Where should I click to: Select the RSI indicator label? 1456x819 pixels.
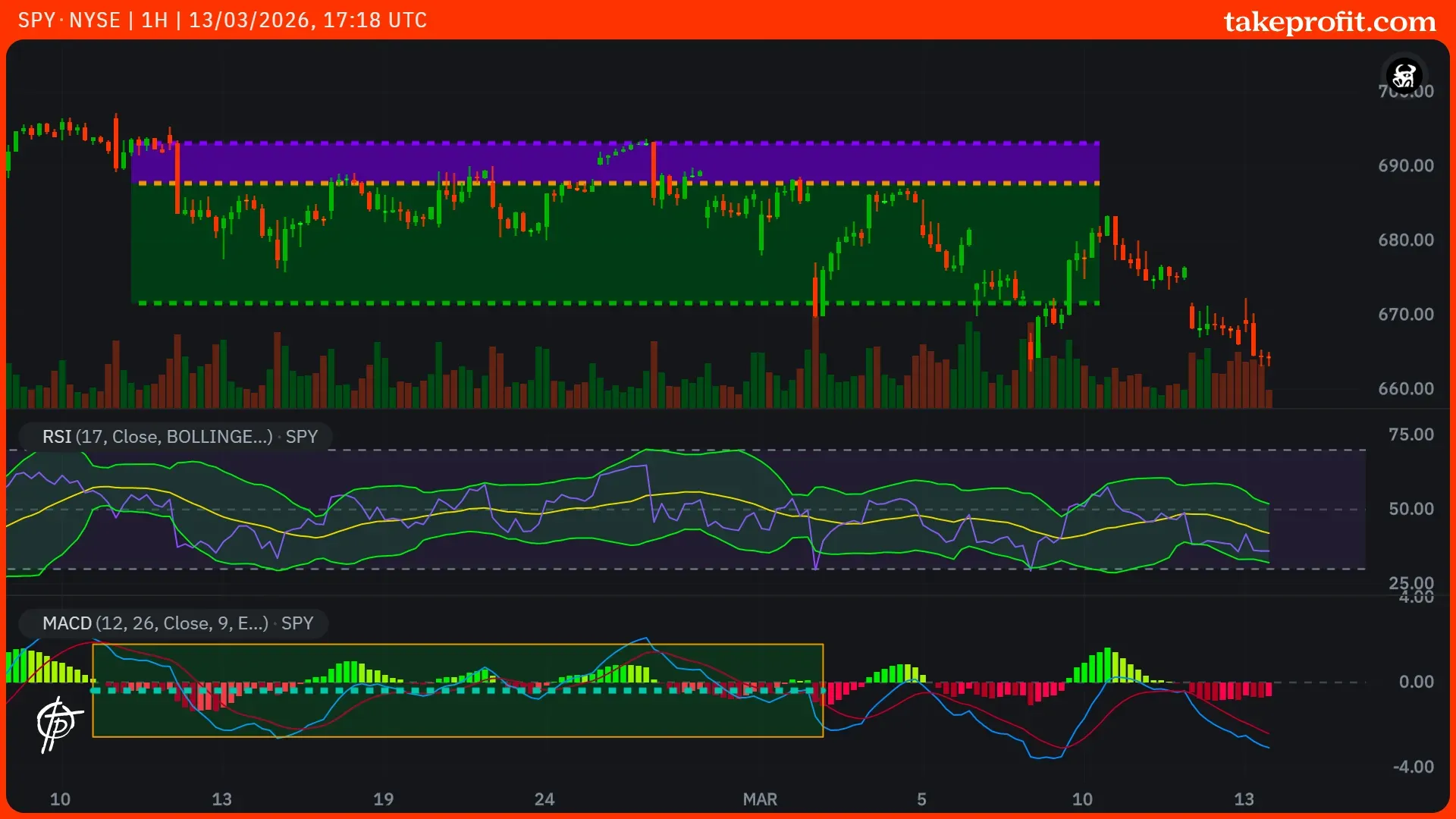coord(180,437)
